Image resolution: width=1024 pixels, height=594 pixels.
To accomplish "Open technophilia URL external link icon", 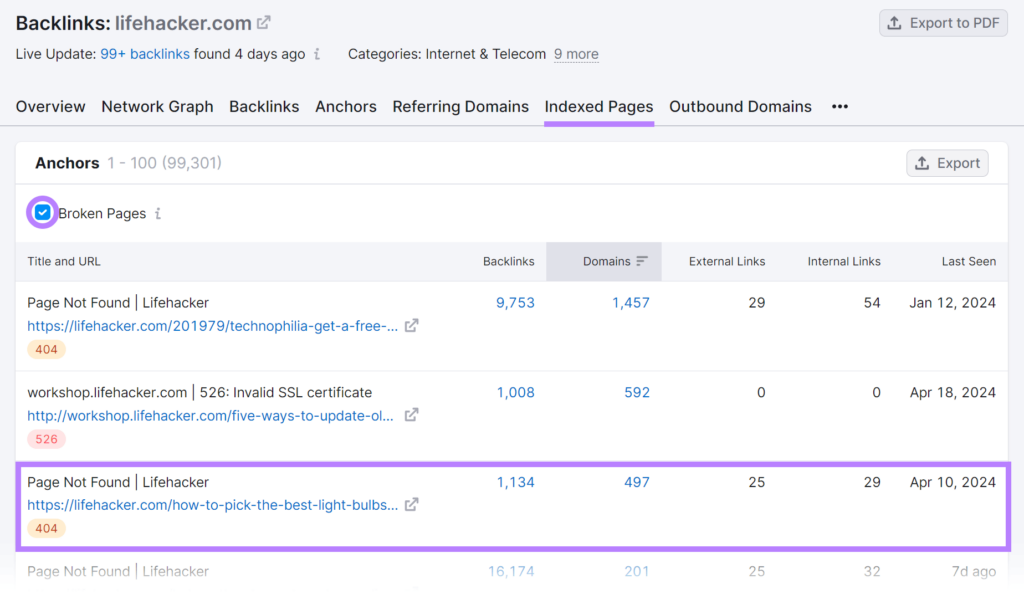I will (411, 326).
